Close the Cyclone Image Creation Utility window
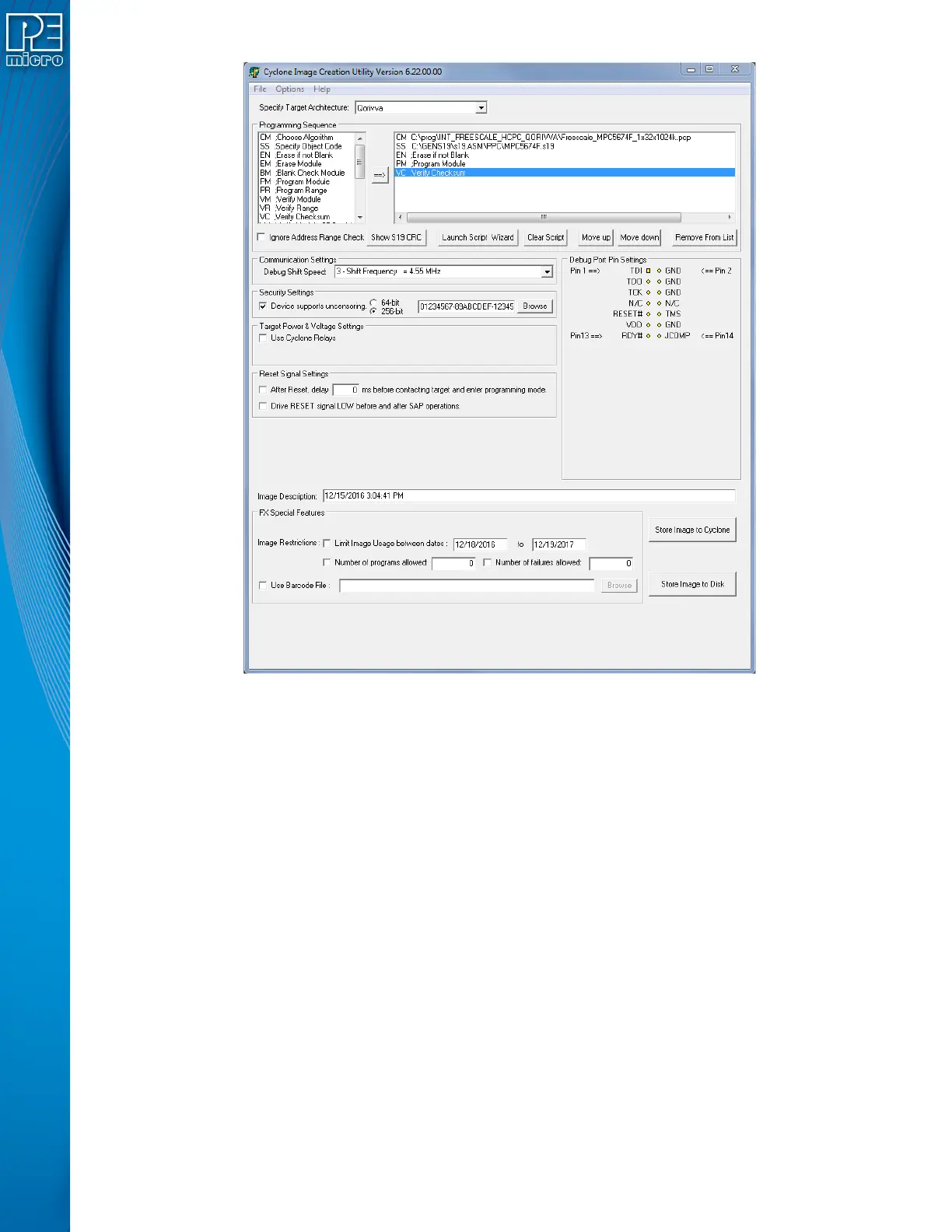Screen dimensions: 952x1232 click(x=734, y=69)
